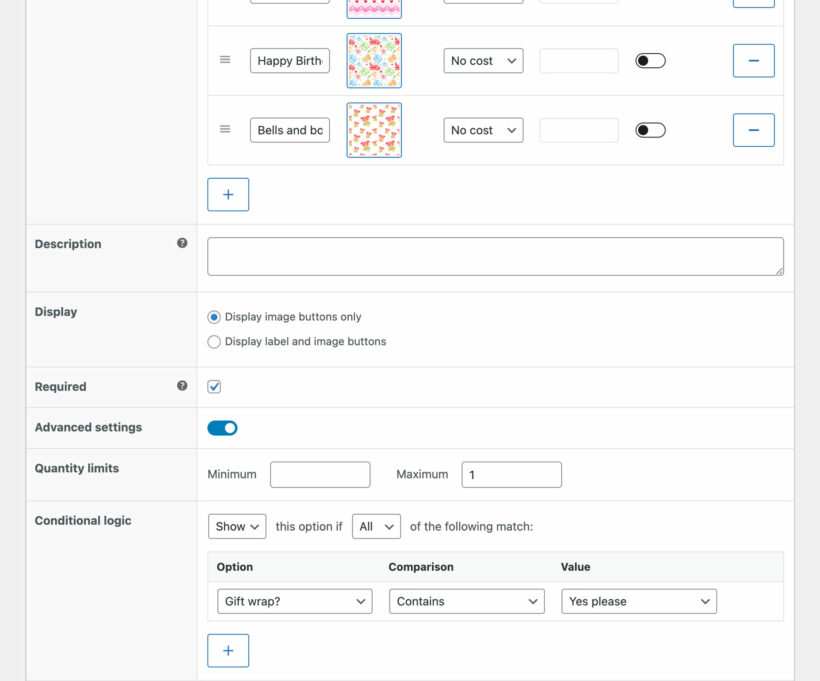Add another conditional logic rule with plus icon

point(228,650)
